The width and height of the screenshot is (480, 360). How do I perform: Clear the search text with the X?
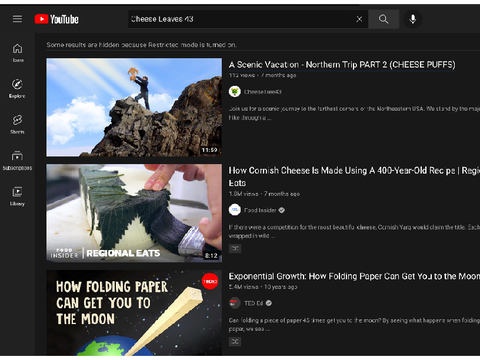point(359,19)
